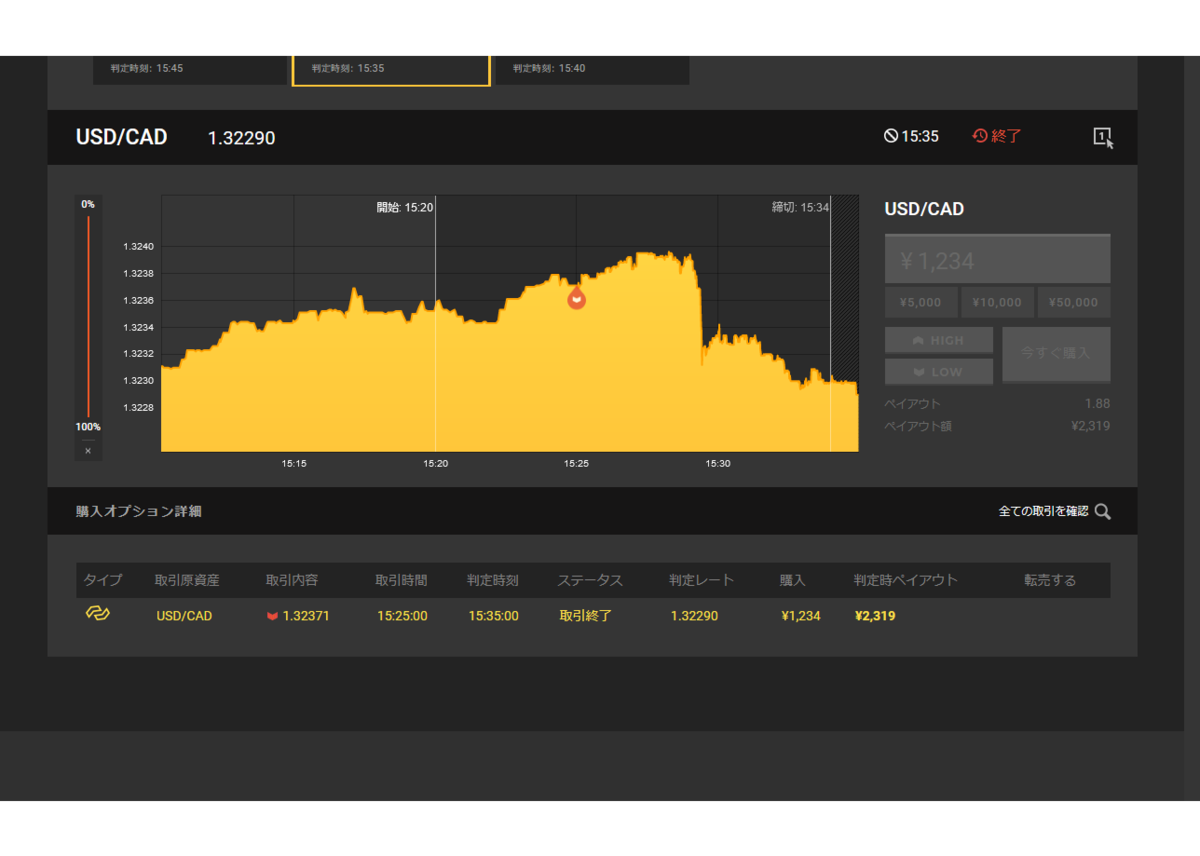
Task: Open the search magnifier for all trades
Action: pyautogui.click(x=1103, y=511)
